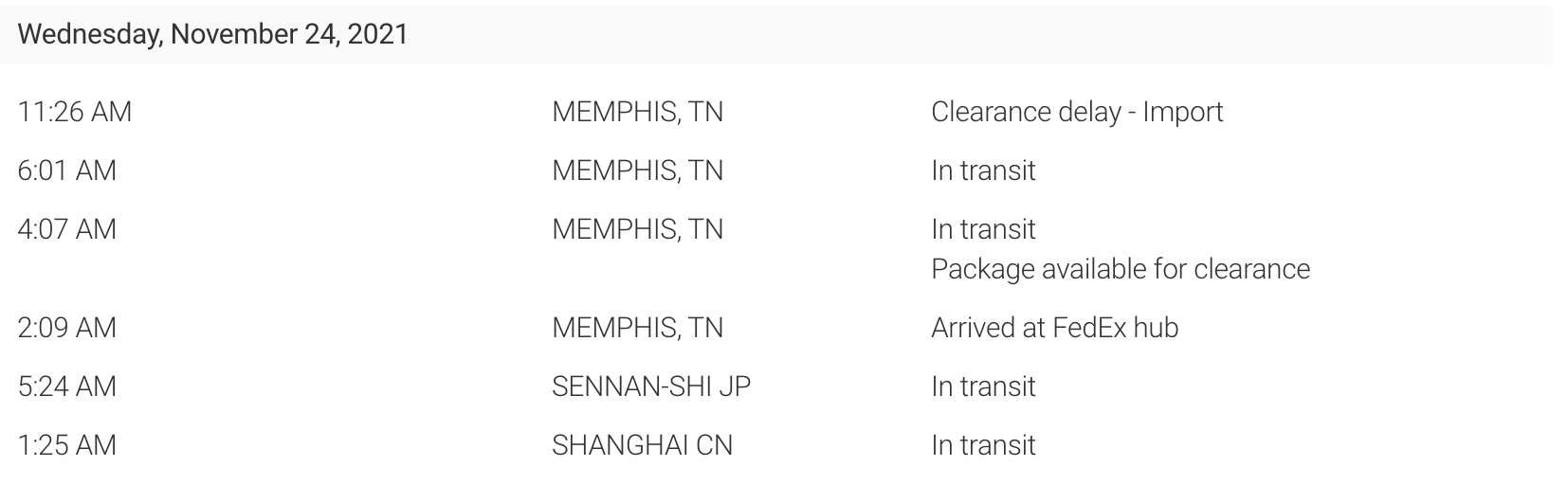
Task: Click MEMPHIS, TN location for 11:26 AM
Action: (637, 112)
